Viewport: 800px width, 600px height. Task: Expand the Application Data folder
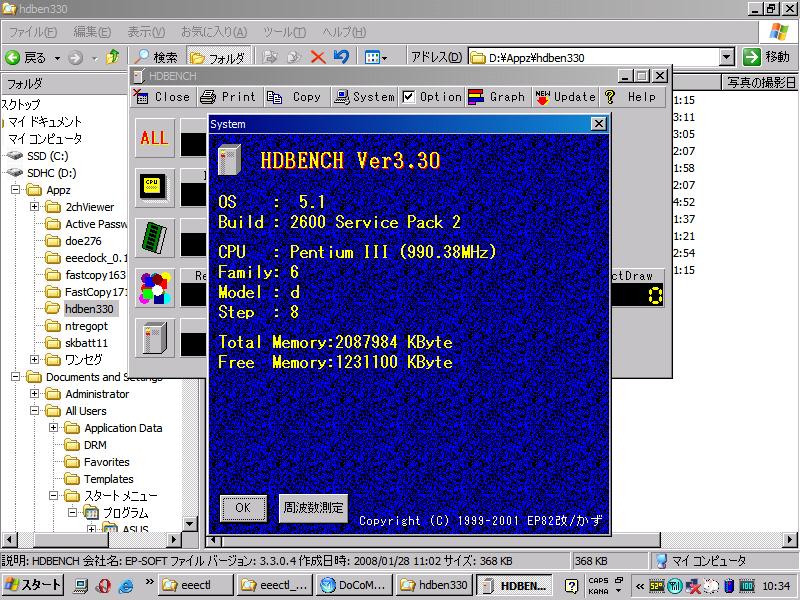[54, 428]
